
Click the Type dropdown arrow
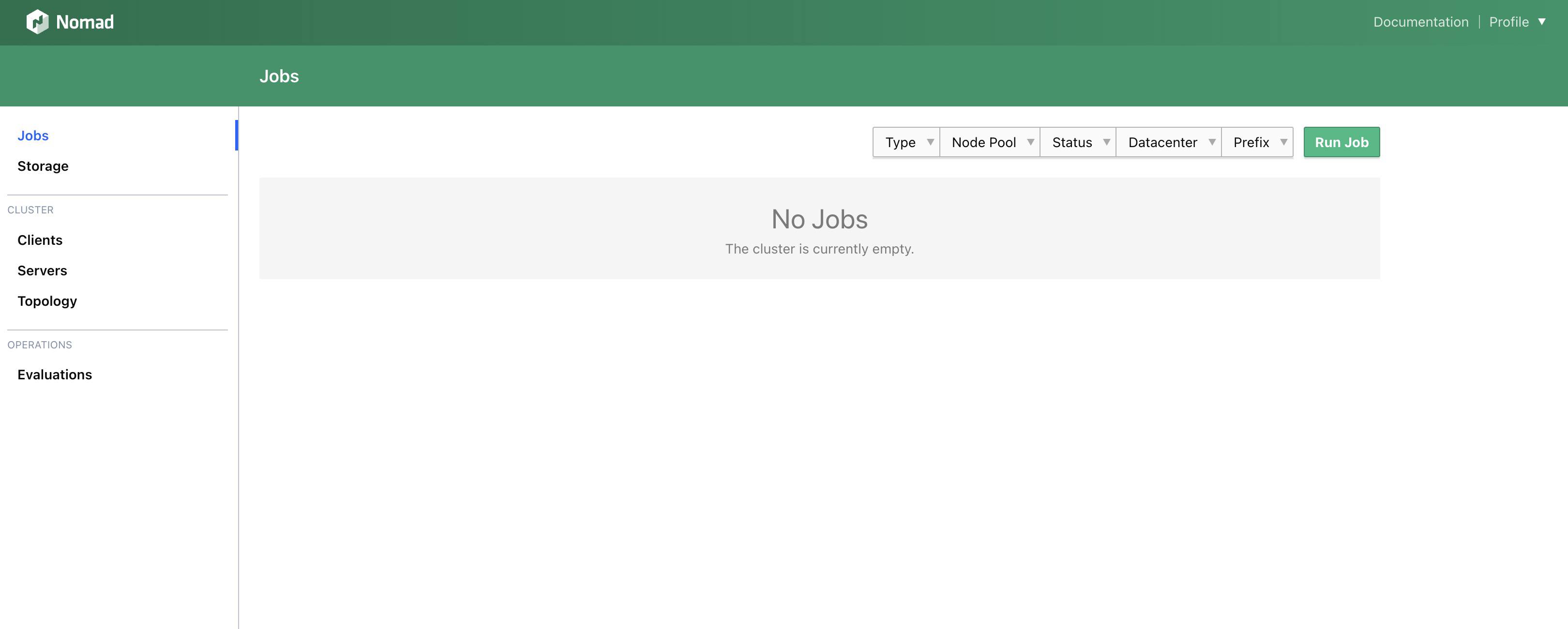[x=930, y=142]
